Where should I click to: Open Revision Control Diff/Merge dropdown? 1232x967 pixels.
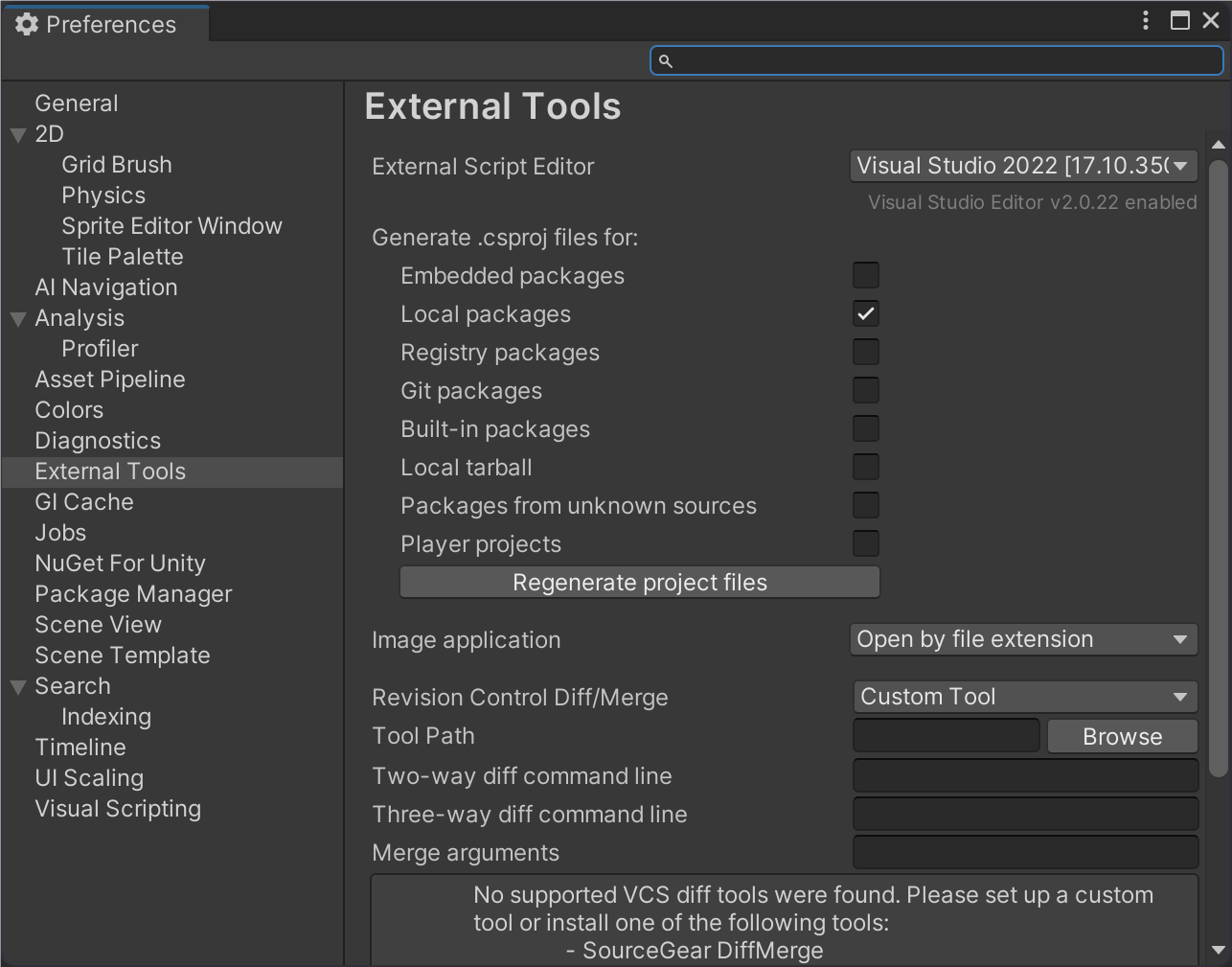(x=1025, y=697)
